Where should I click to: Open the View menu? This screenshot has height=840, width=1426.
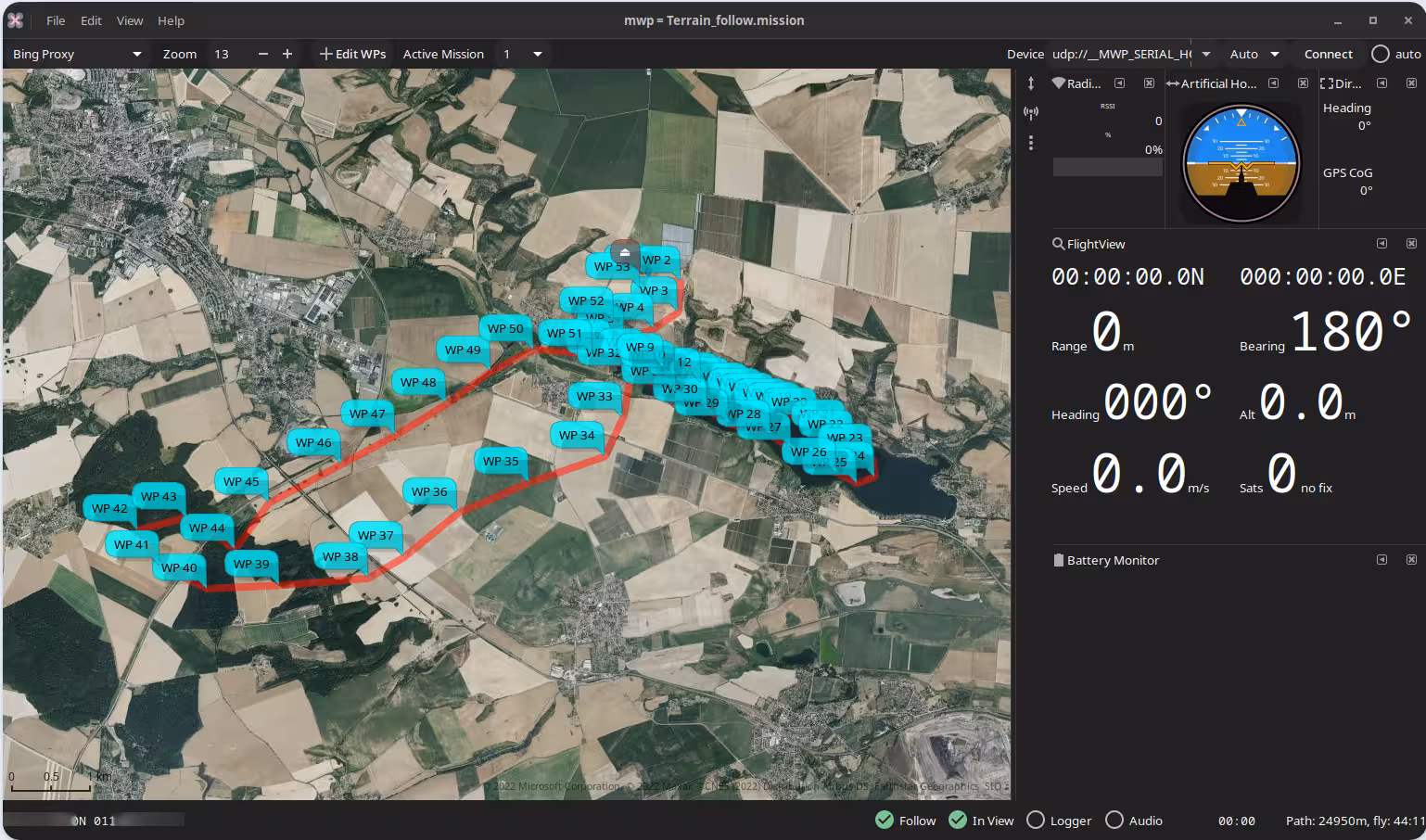[130, 20]
